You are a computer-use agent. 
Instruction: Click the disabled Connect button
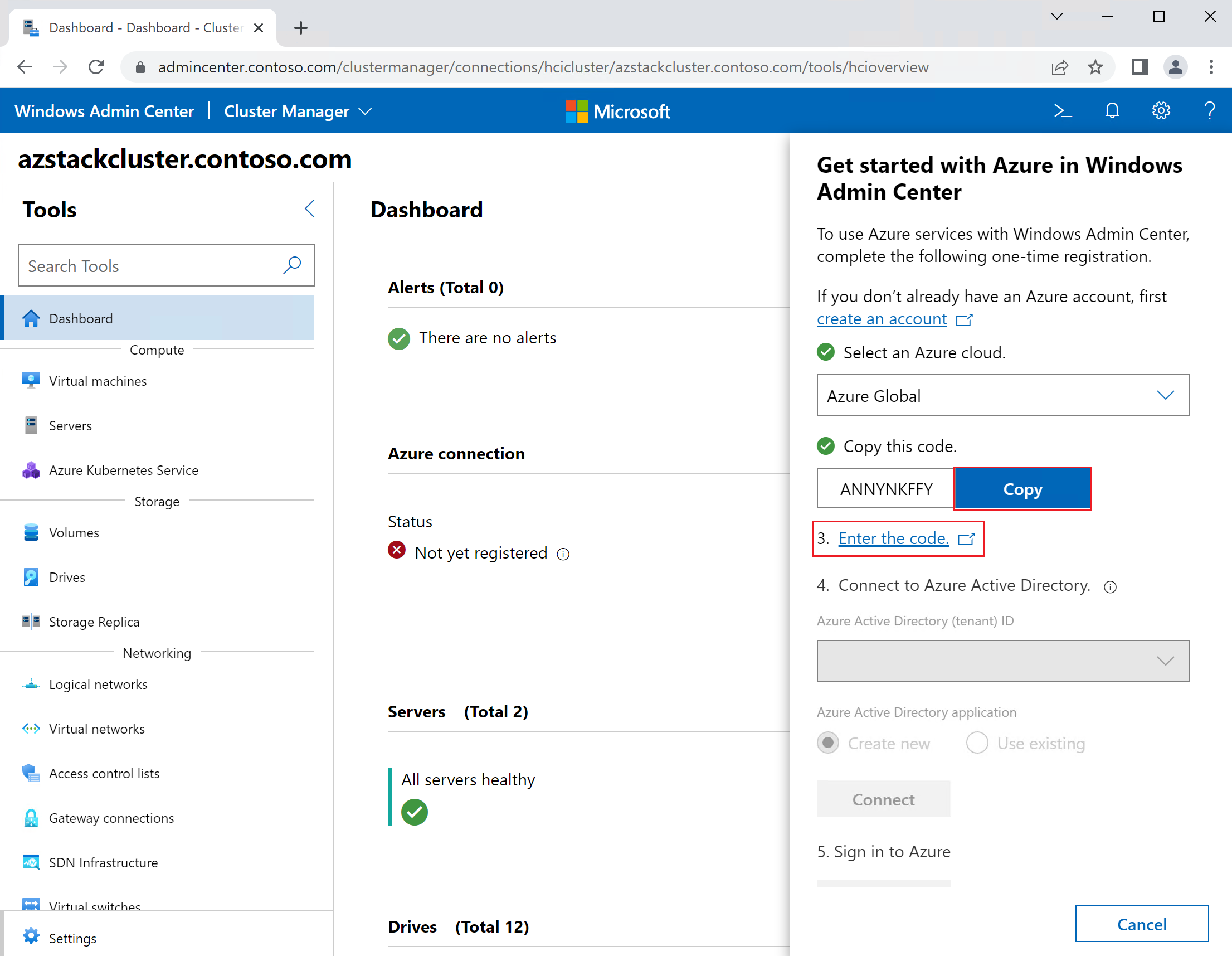(883, 799)
